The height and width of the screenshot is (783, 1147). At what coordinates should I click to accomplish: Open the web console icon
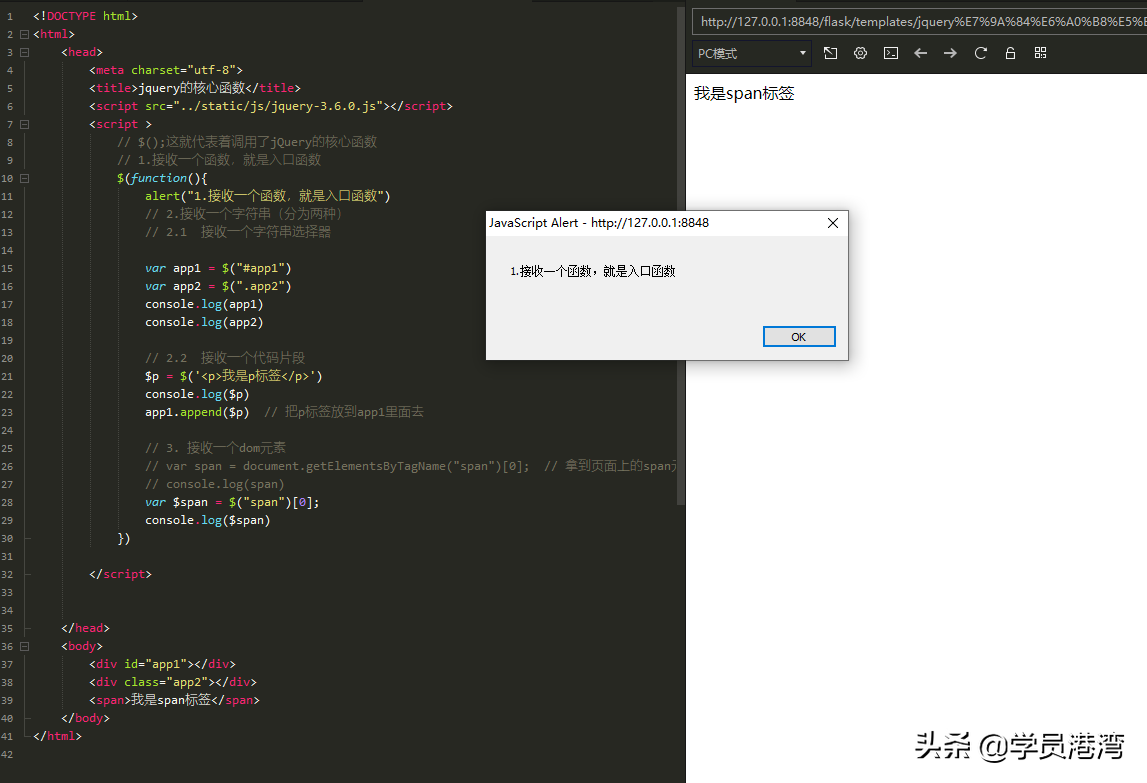tap(890, 53)
